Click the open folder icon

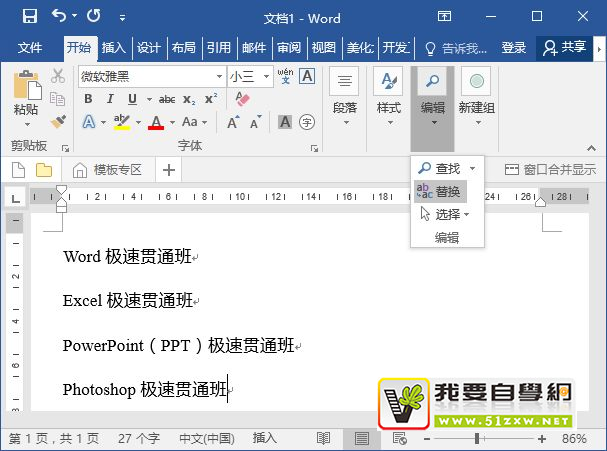[44, 170]
